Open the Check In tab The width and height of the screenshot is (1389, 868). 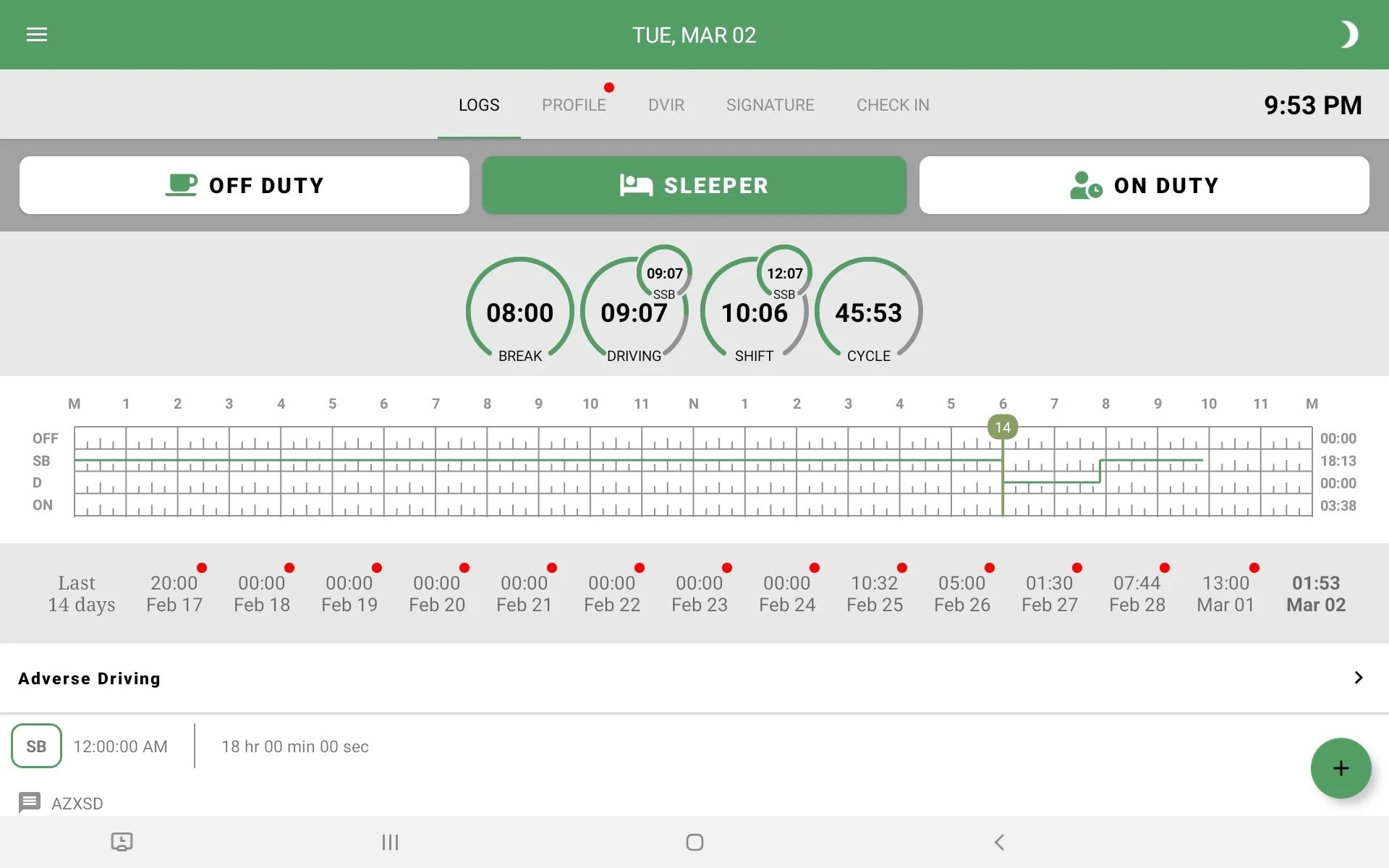click(x=892, y=105)
